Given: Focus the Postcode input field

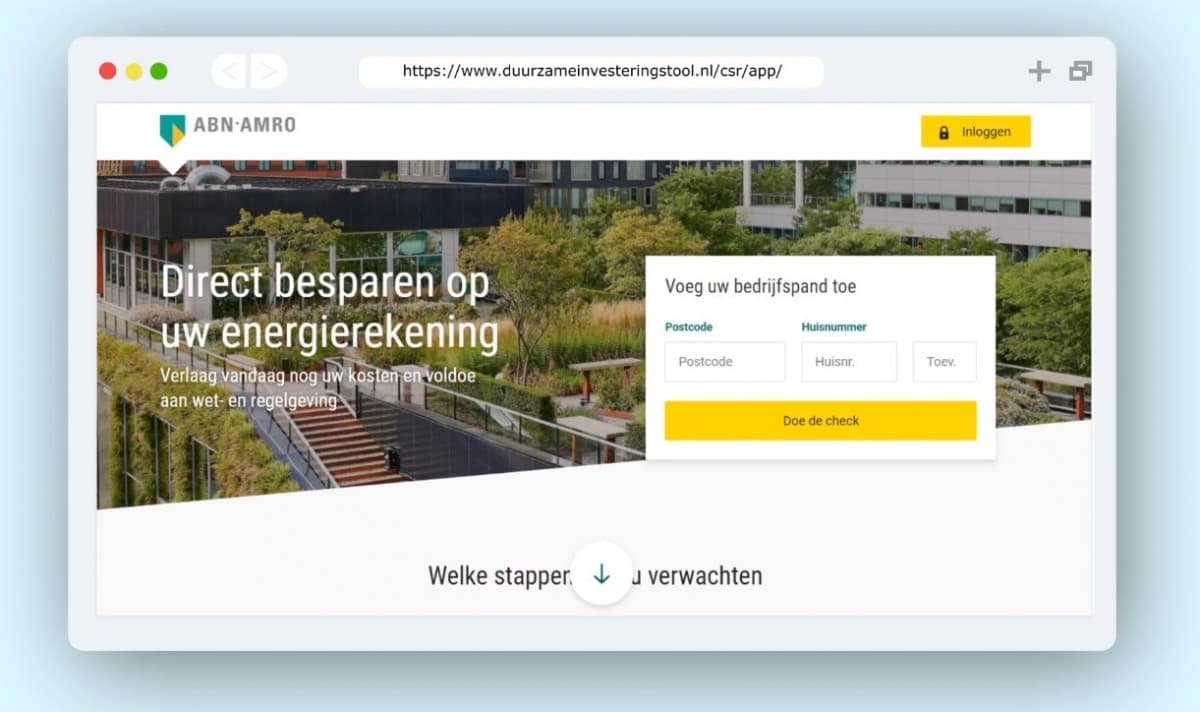Looking at the screenshot, I should point(725,362).
